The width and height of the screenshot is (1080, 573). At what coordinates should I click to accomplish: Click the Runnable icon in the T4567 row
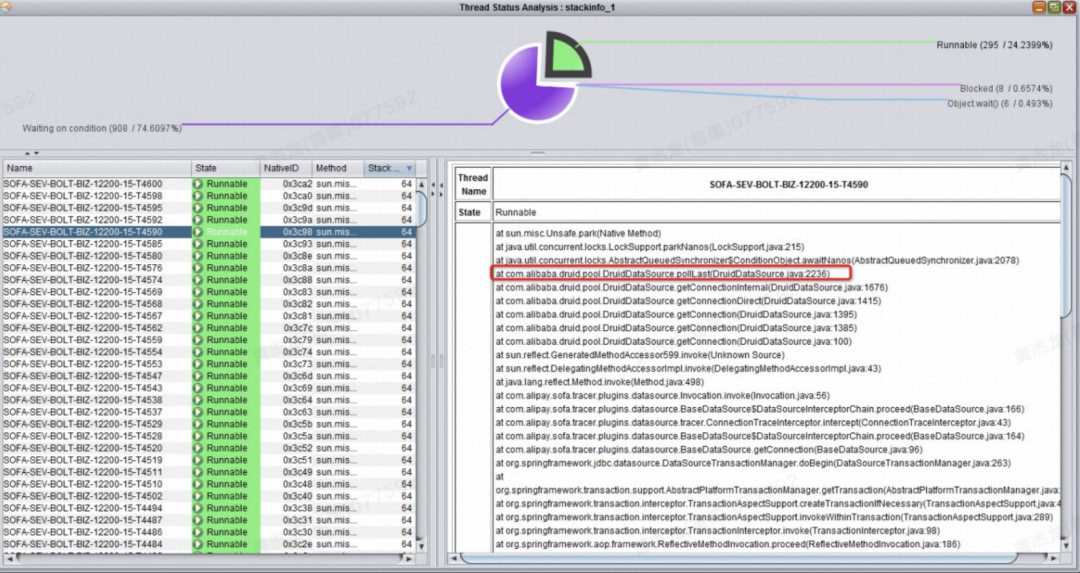198,316
